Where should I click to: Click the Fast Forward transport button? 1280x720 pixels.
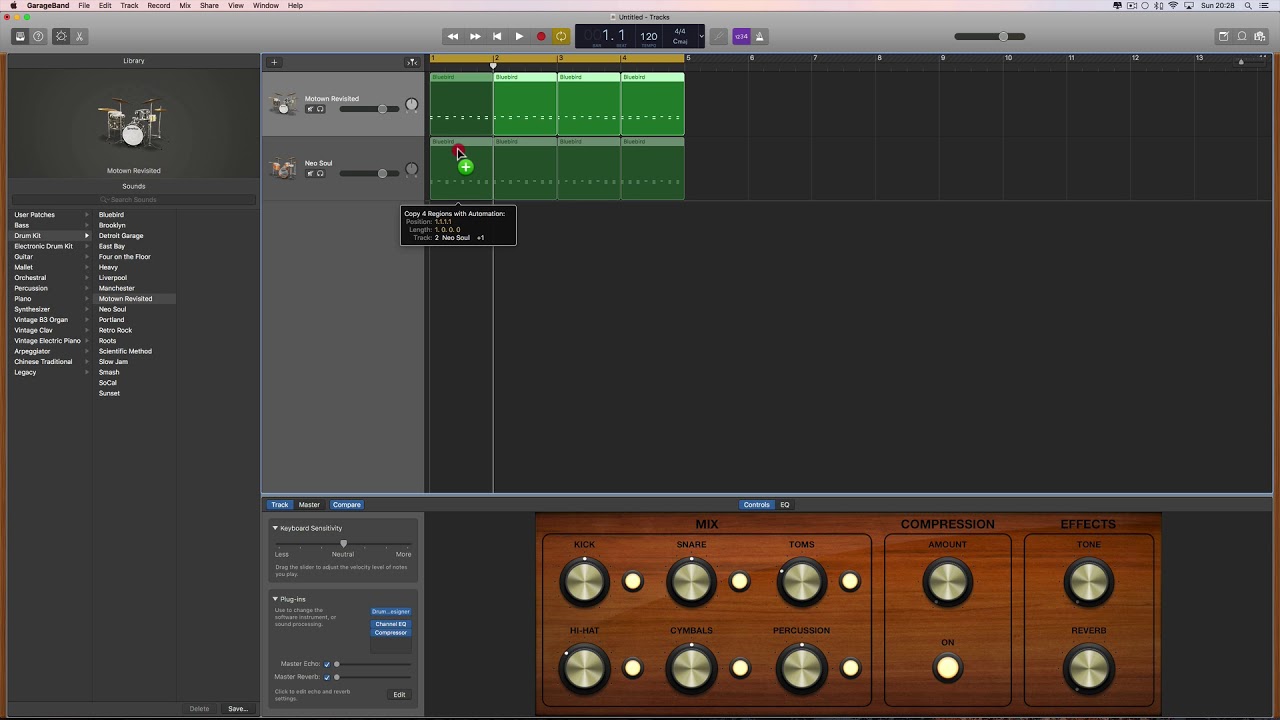tap(475, 36)
